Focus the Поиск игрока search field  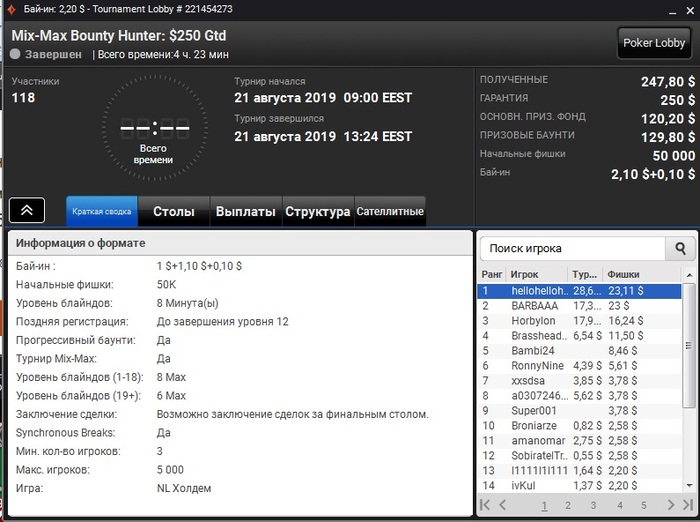[x=573, y=248]
